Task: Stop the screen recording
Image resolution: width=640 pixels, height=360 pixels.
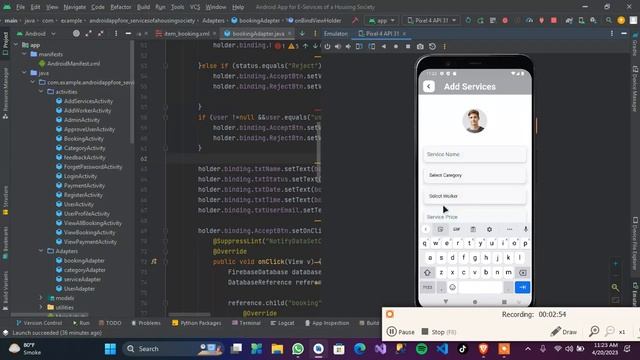Action: [439, 332]
